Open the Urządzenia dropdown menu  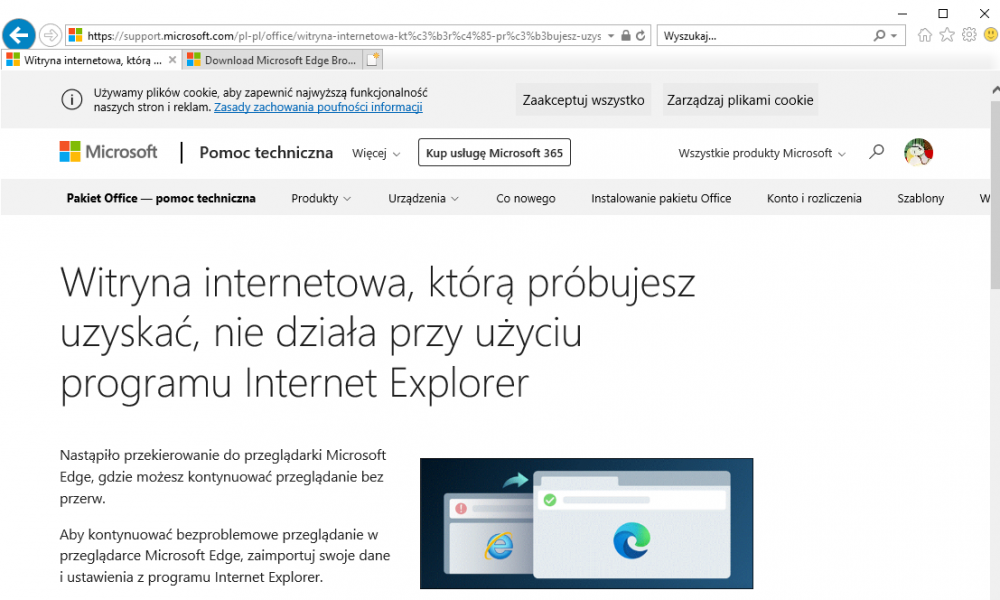(423, 198)
